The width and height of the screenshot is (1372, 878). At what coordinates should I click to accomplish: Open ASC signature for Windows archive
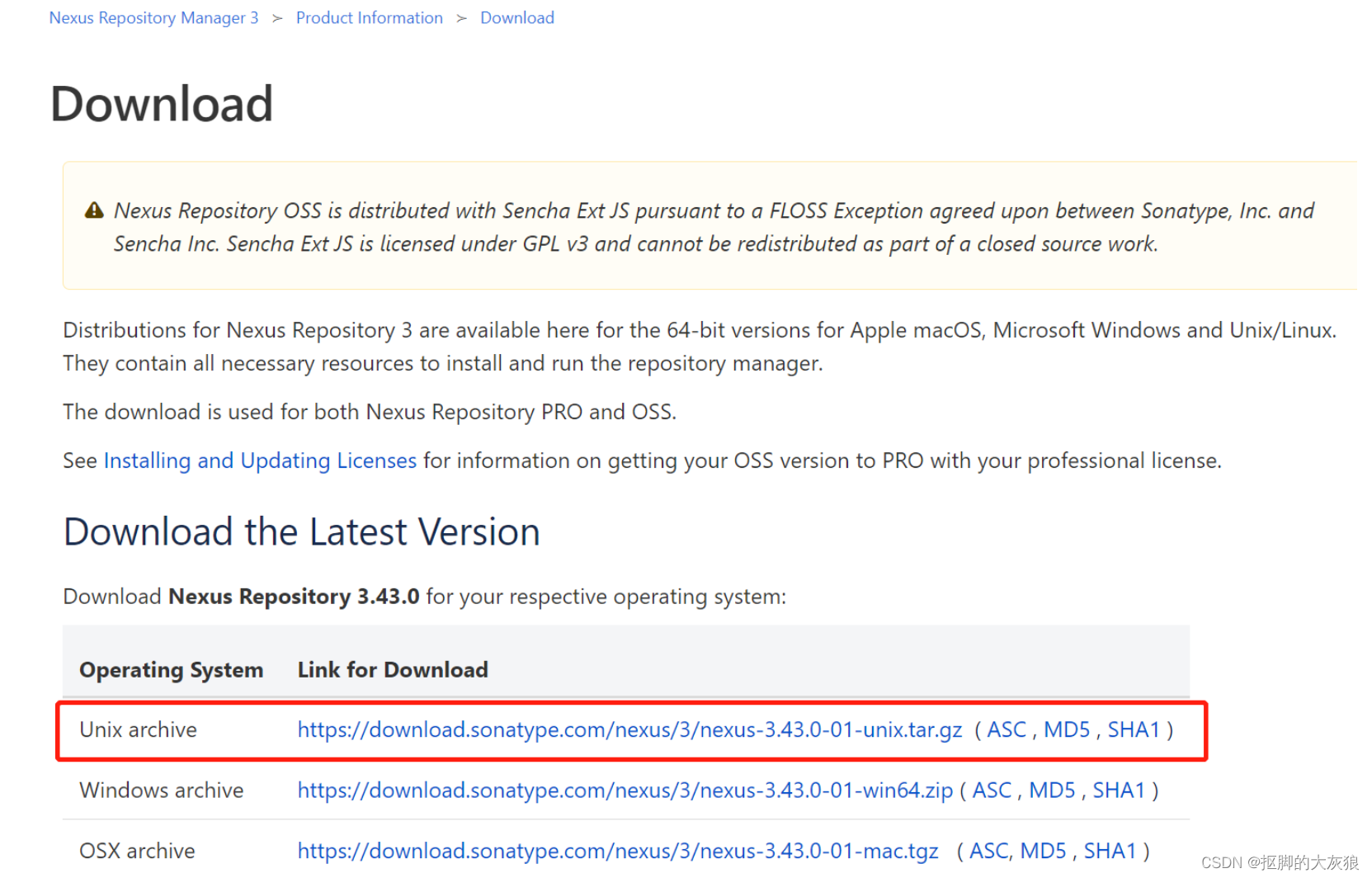coord(992,791)
